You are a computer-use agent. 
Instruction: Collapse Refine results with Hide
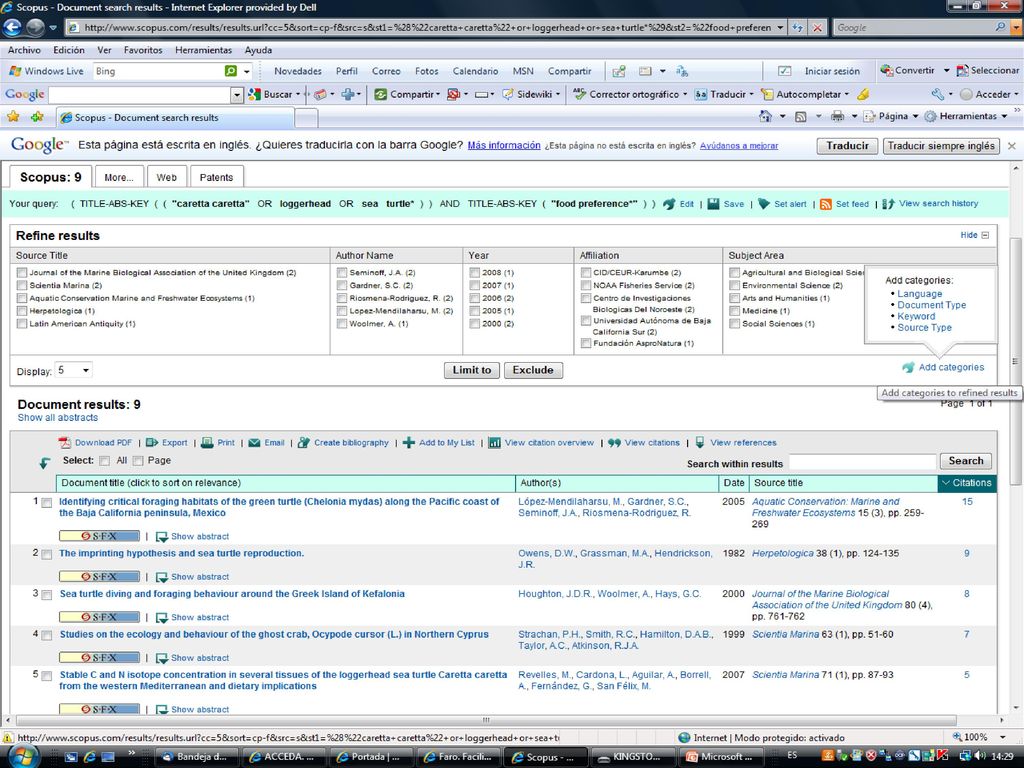coord(974,235)
